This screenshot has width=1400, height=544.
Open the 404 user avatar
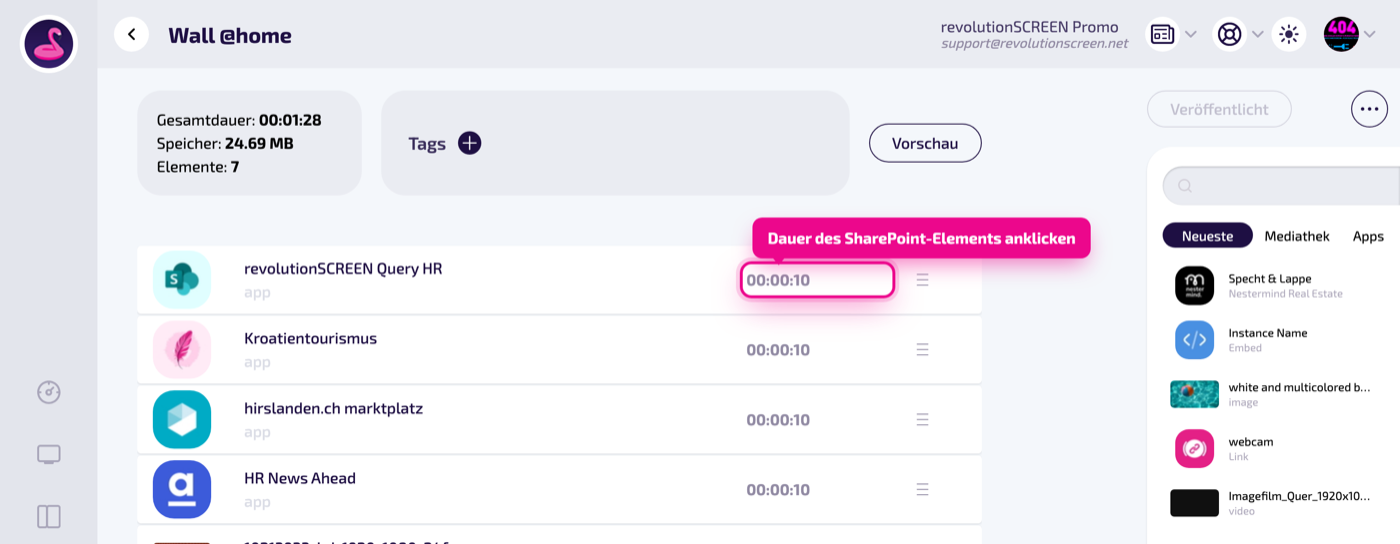[1341, 35]
